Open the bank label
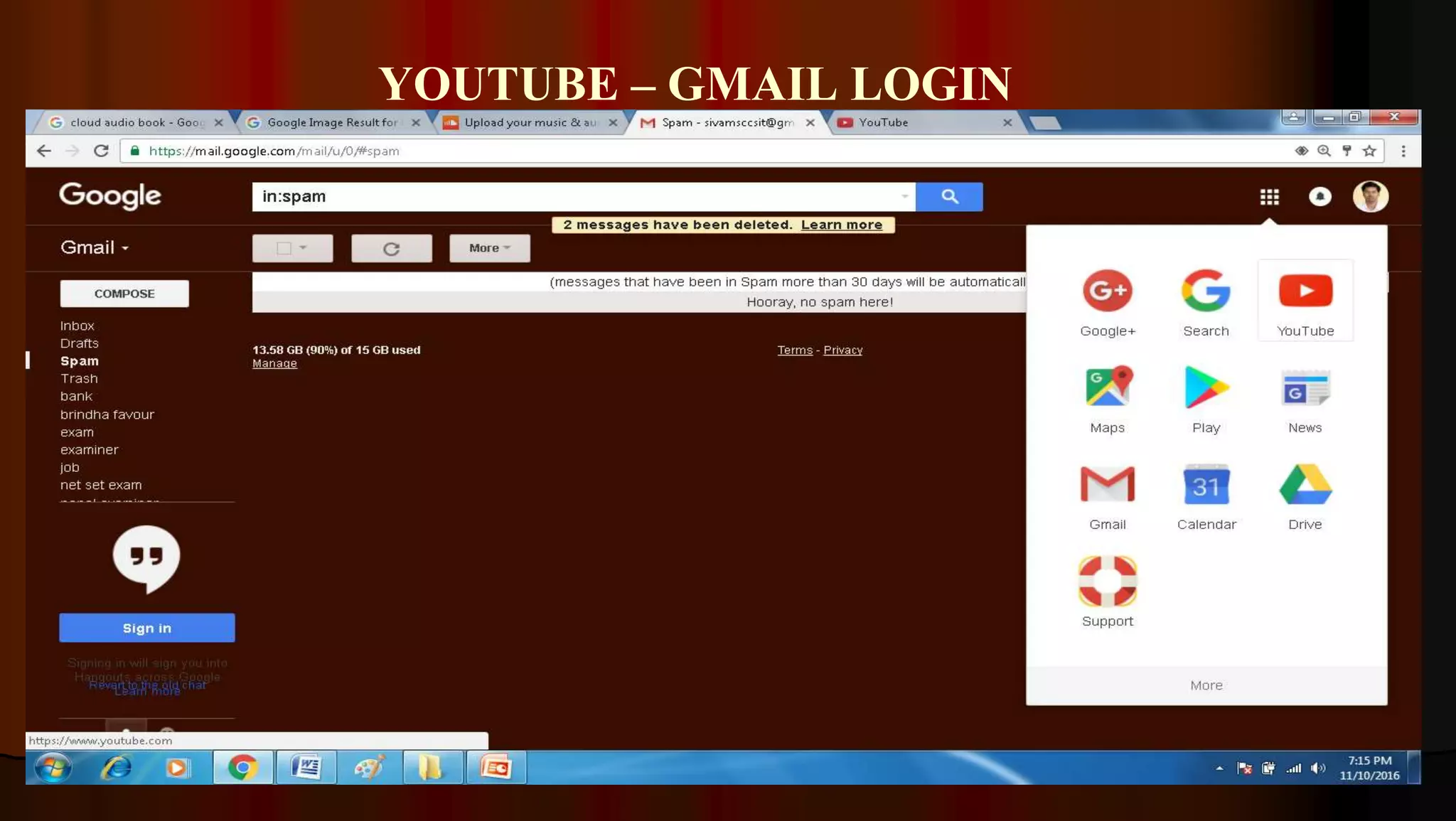 click(x=76, y=397)
